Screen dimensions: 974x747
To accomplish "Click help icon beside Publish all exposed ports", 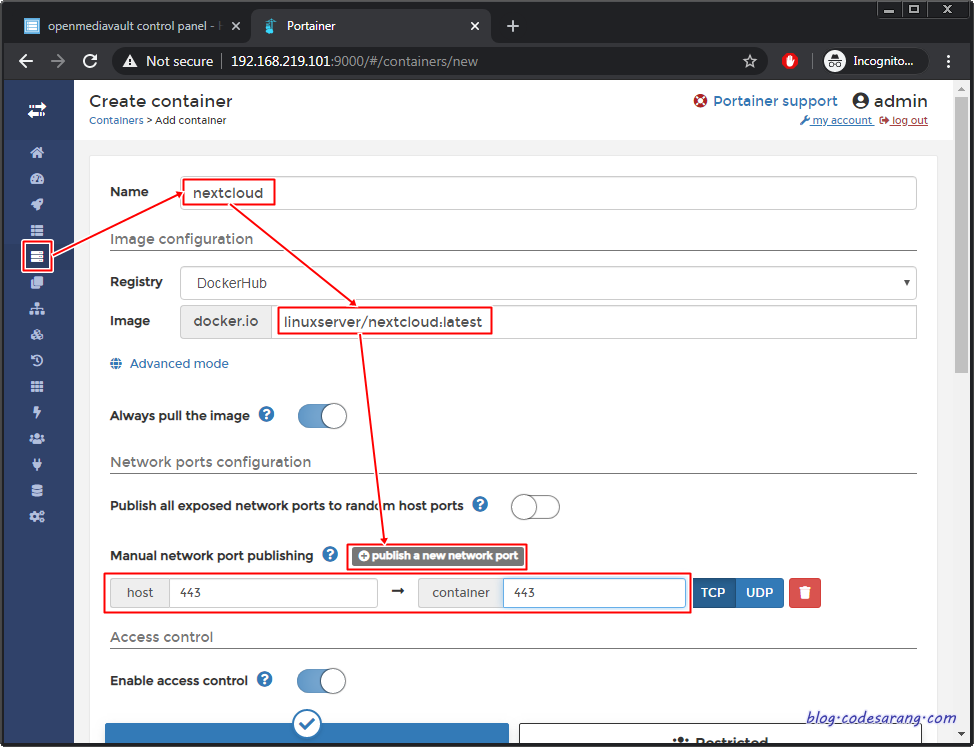I will (480, 504).
